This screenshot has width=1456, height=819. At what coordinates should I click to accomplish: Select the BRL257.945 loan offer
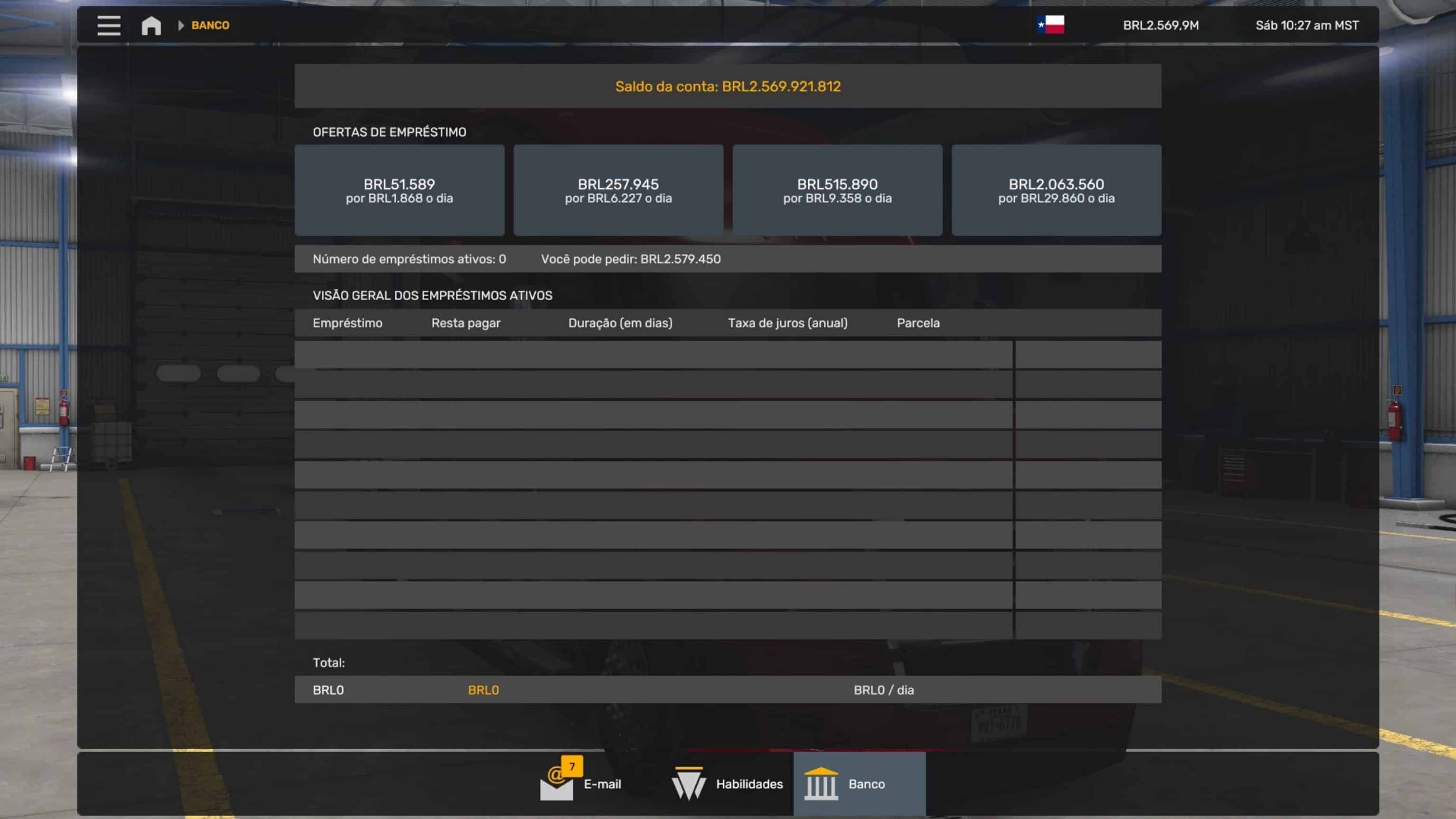click(618, 190)
